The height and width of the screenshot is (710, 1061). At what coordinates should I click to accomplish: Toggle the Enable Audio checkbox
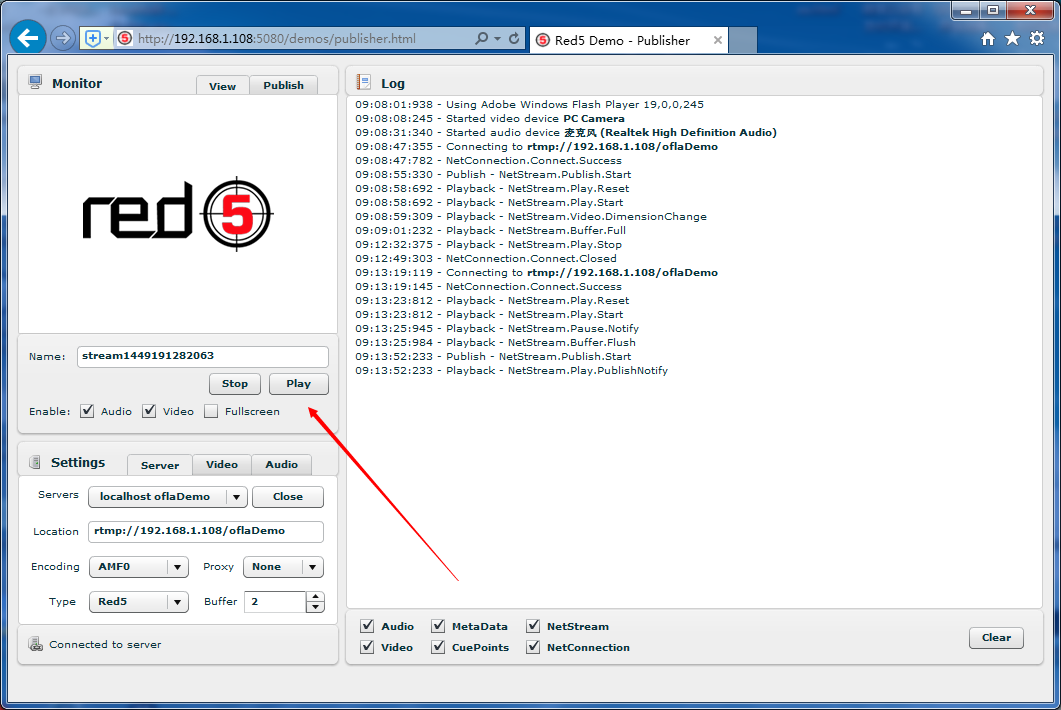(87, 411)
